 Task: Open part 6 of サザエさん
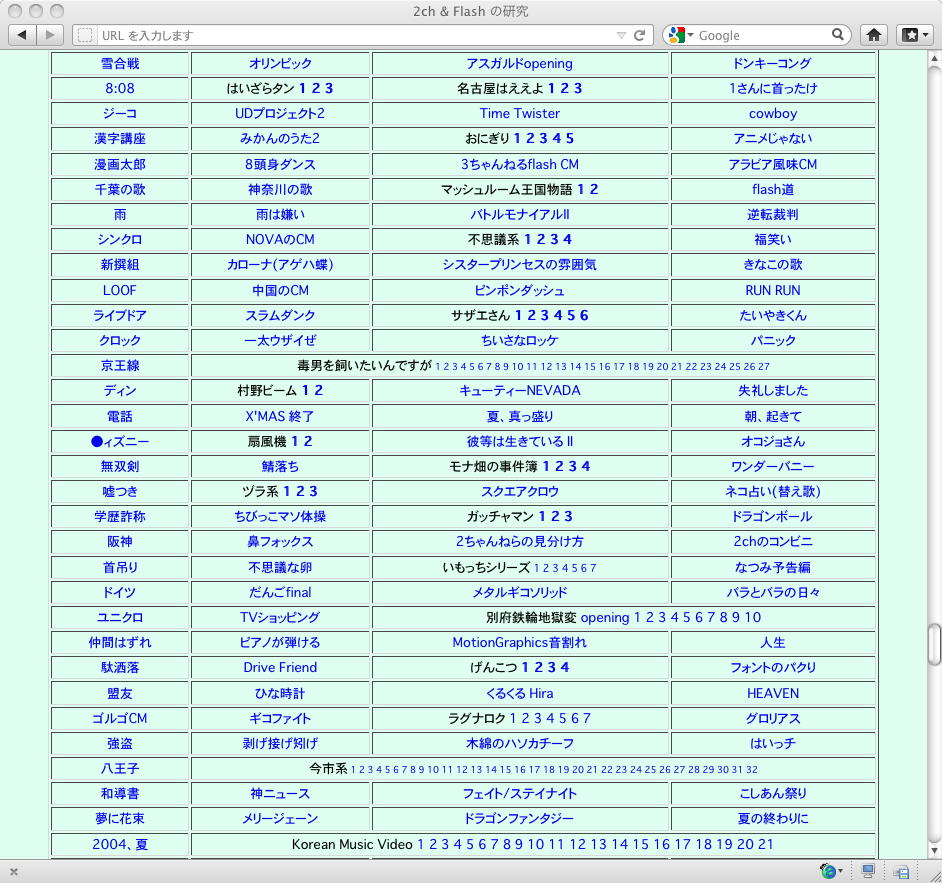[x=584, y=316]
